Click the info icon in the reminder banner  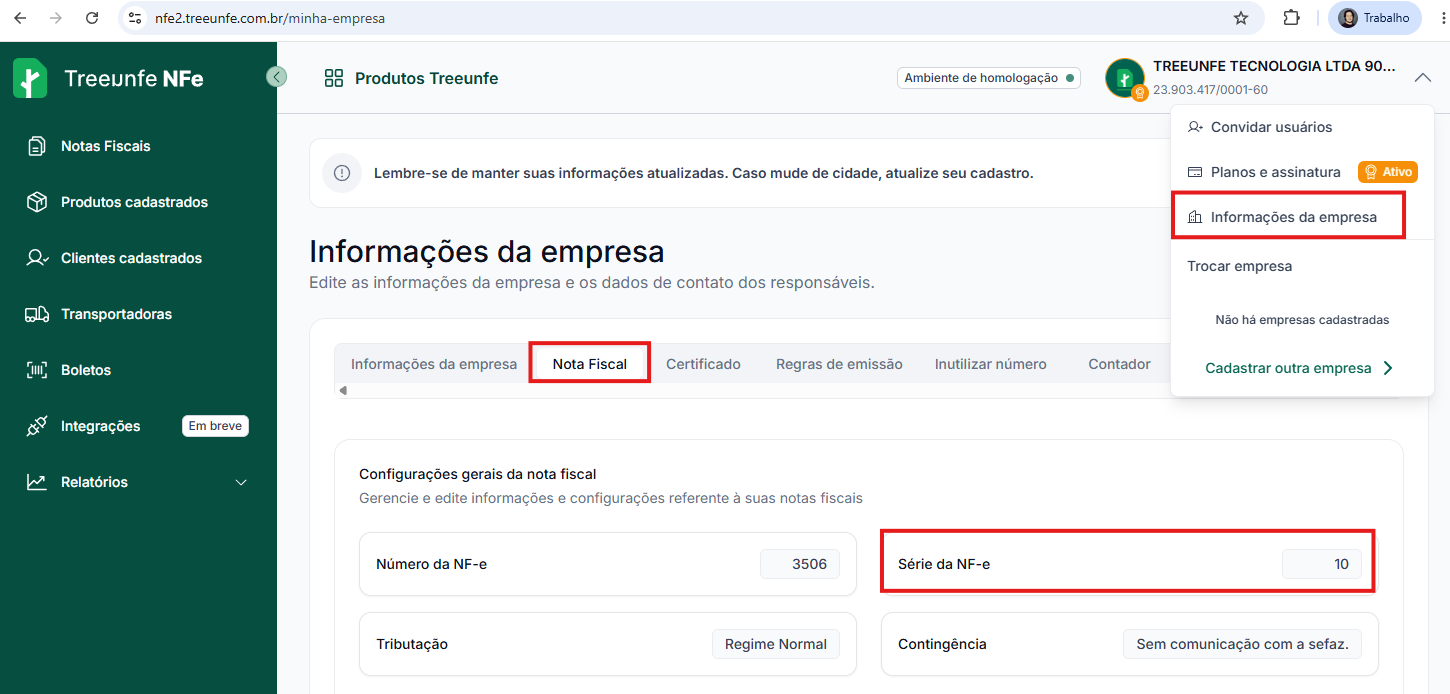[342, 173]
